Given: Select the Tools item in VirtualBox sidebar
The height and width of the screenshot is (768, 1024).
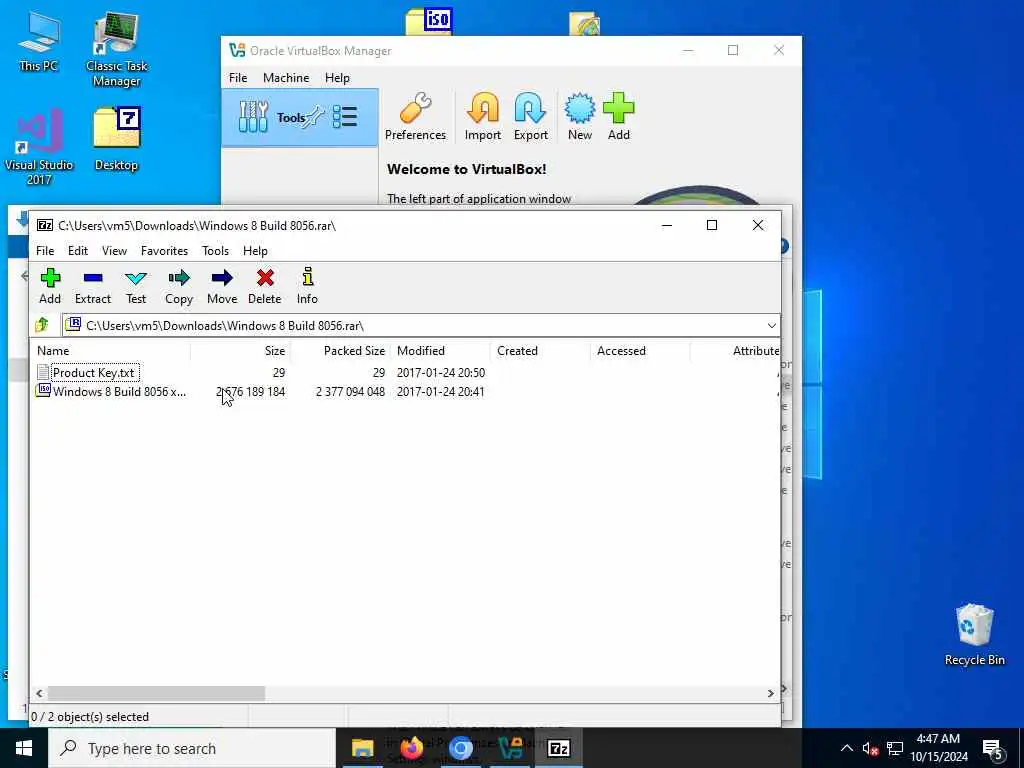Looking at the screenshot, I should click(300, 118).
